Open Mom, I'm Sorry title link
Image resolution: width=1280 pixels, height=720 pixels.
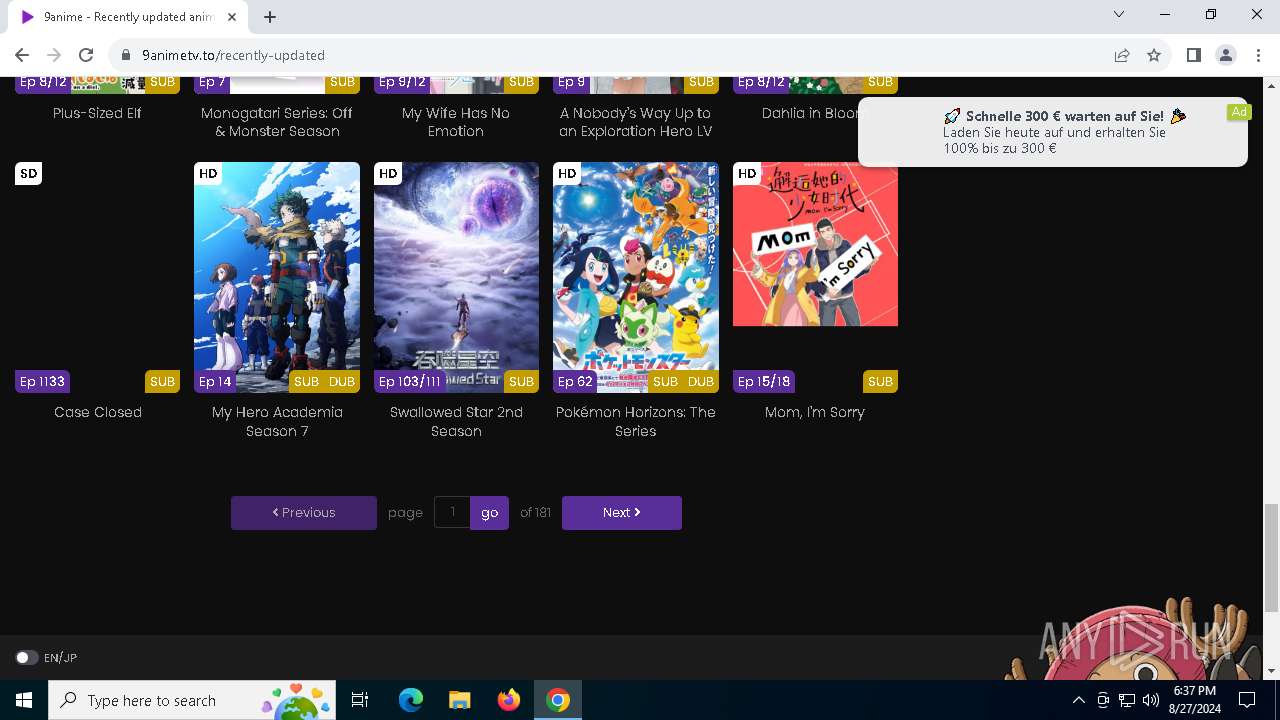click(815, 412)
